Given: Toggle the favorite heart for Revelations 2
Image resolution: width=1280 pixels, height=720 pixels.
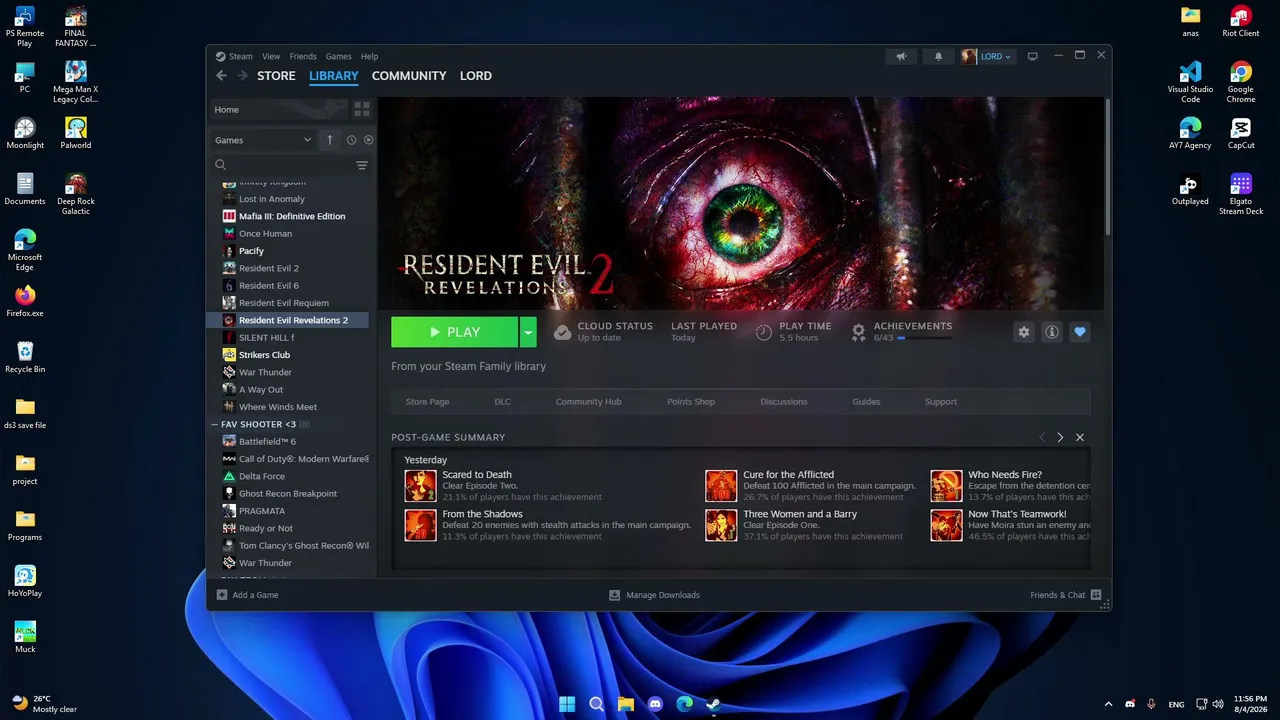Looking at the screenshot, I should click(1079, 332).
